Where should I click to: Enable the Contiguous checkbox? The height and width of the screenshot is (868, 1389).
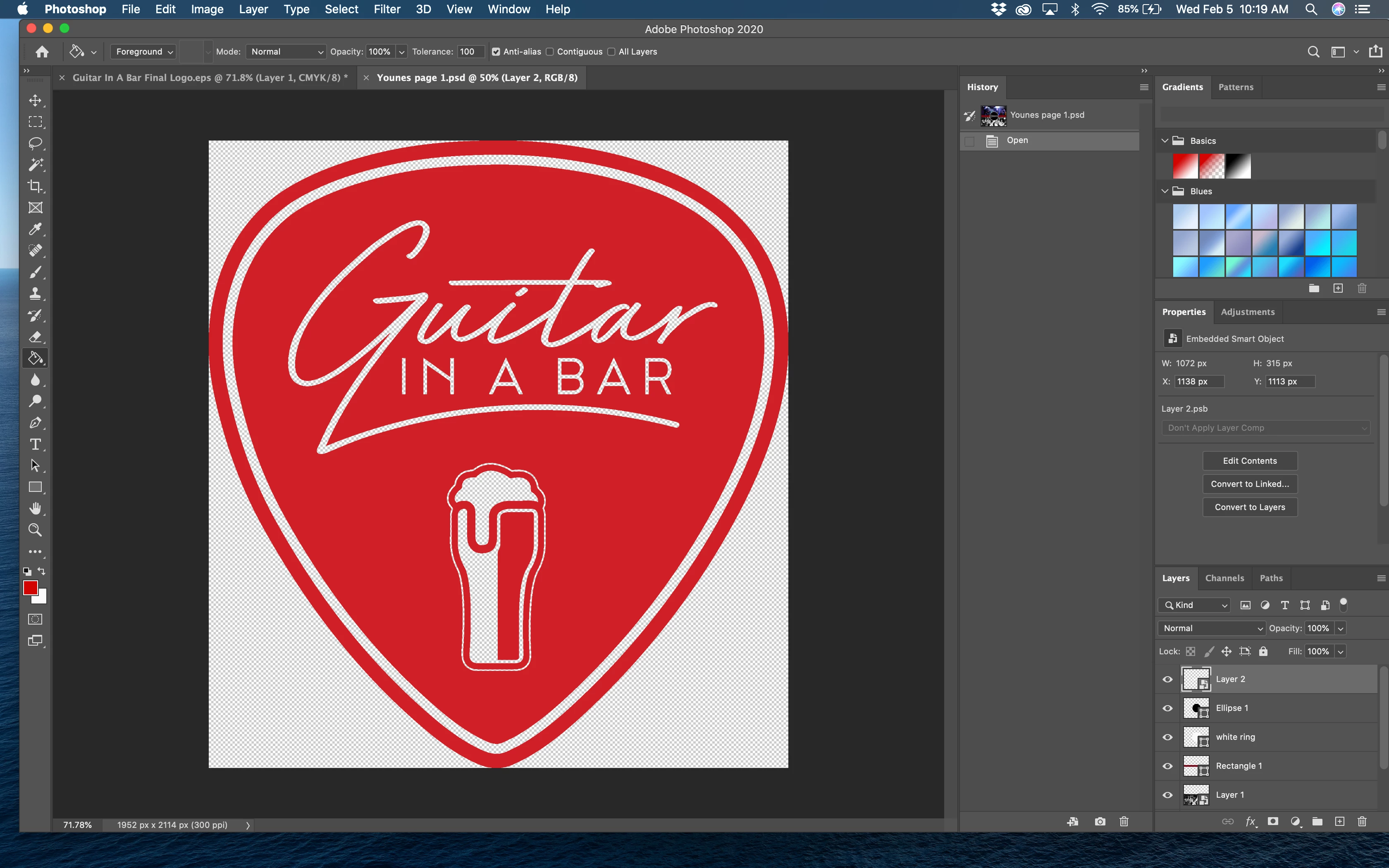click(550, 52)
